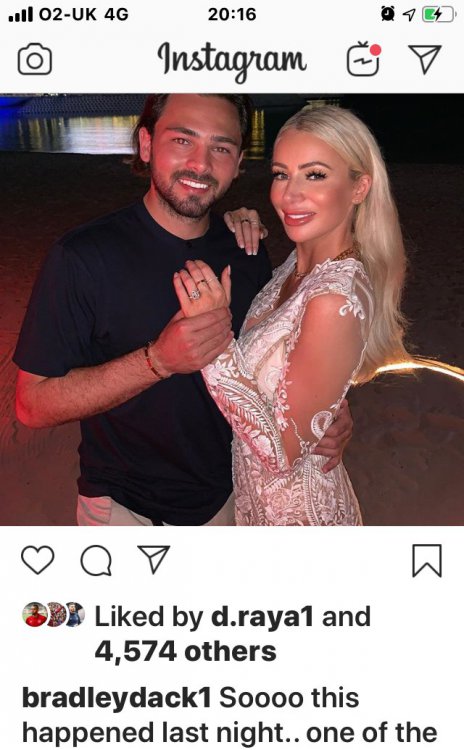Open IGTV icon with red notification dot

pos(364,59)
